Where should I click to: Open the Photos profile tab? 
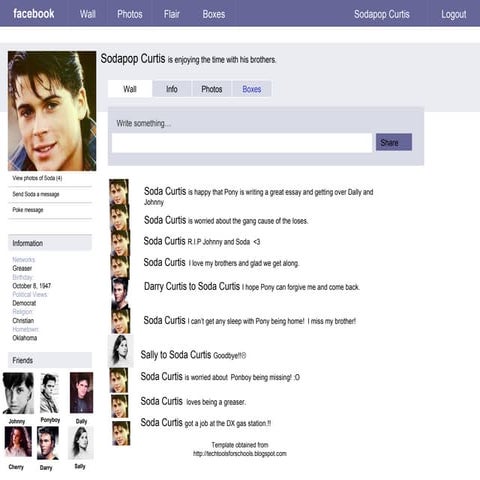point(212,89)
